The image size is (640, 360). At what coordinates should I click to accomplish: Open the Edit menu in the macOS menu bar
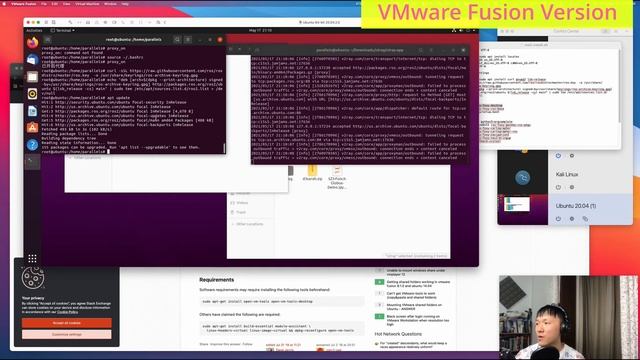click(55, 4)
